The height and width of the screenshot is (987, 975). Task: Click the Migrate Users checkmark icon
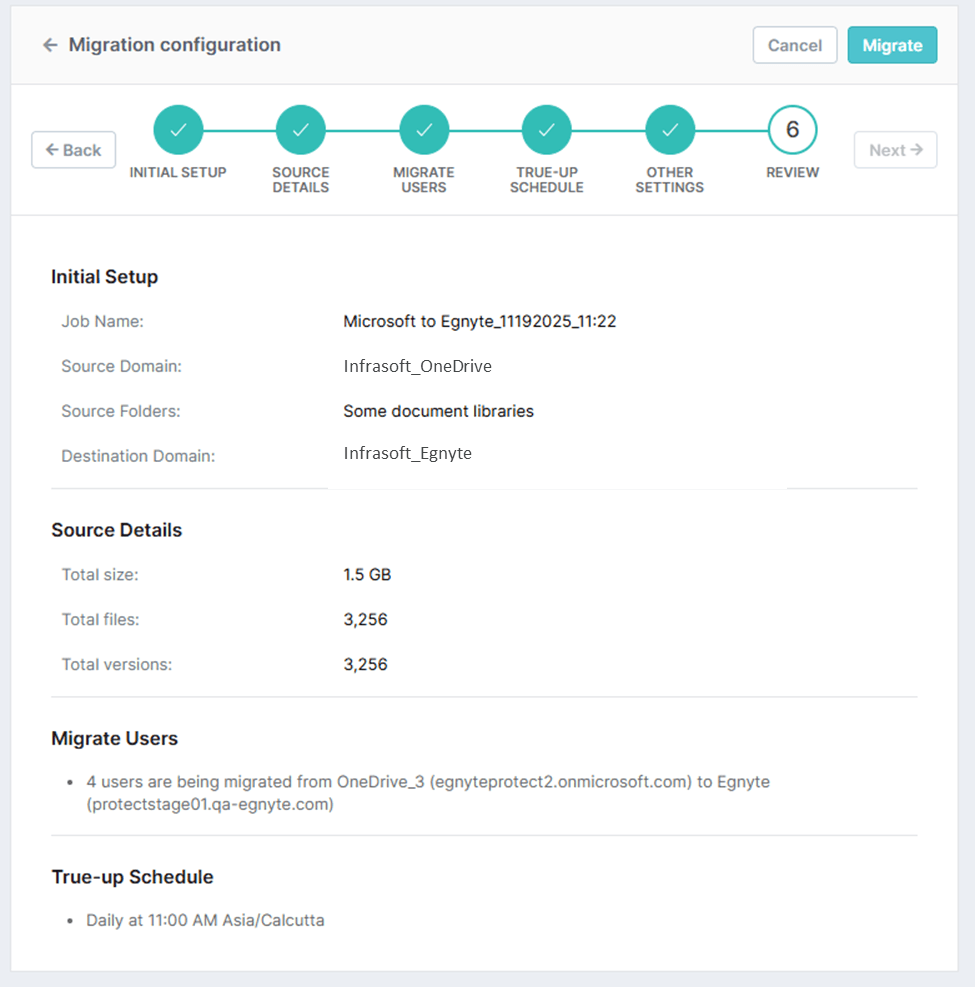point(424,129)
